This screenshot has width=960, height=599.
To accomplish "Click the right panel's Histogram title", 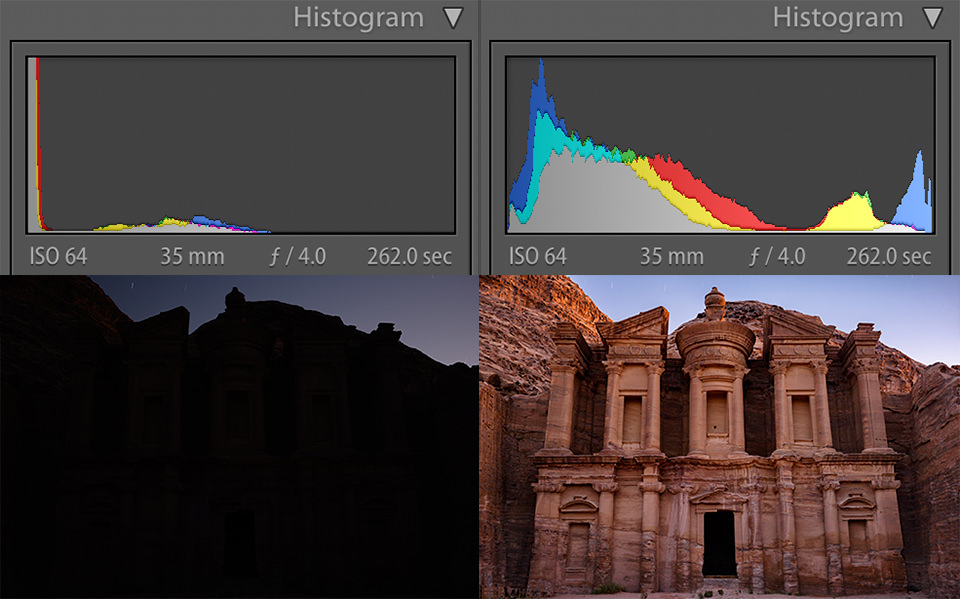I will pos(838,18).
